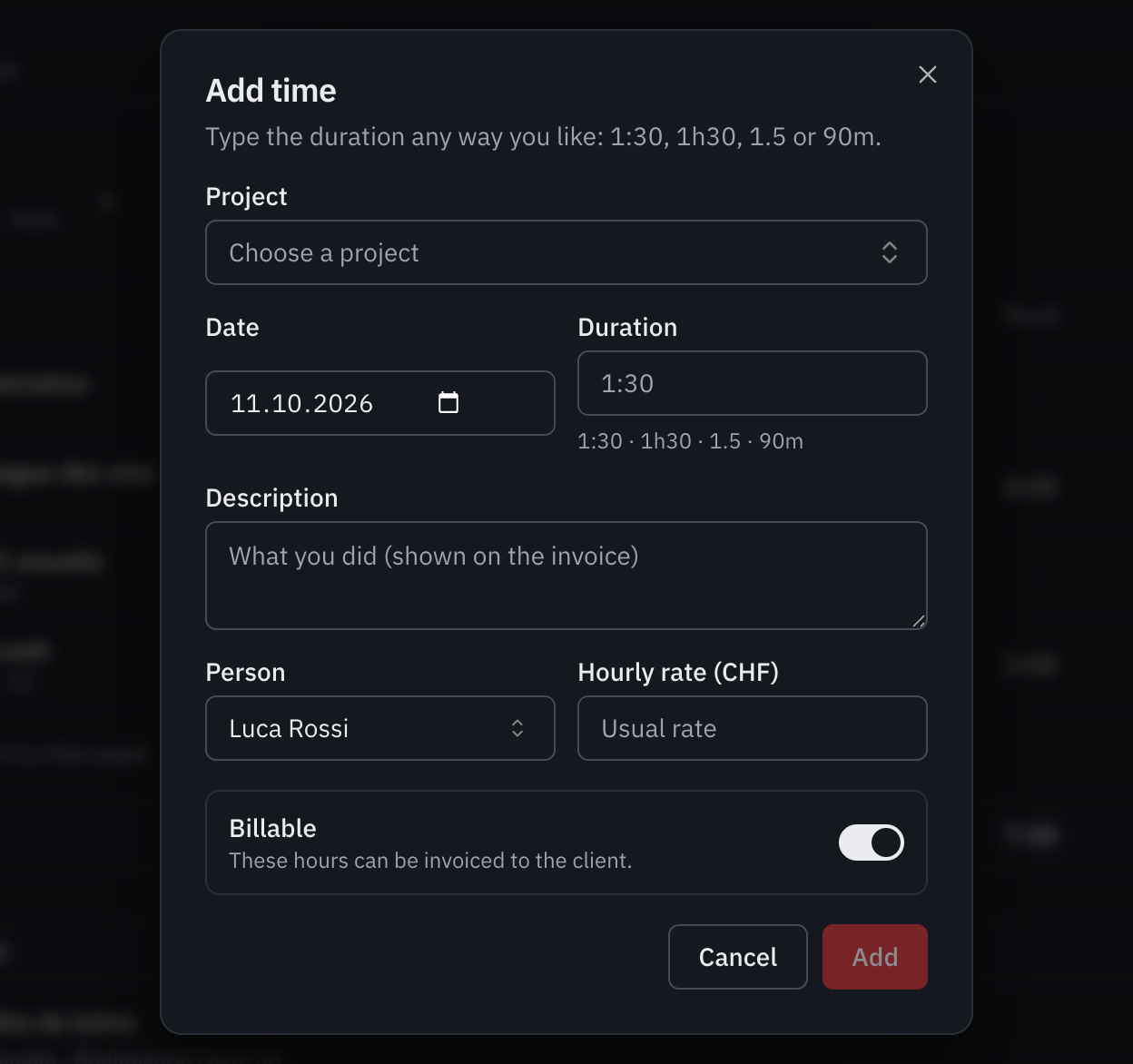Screen dimensions: 1133x1064
Task: Click into the Description text area
Action: point(566,576)
